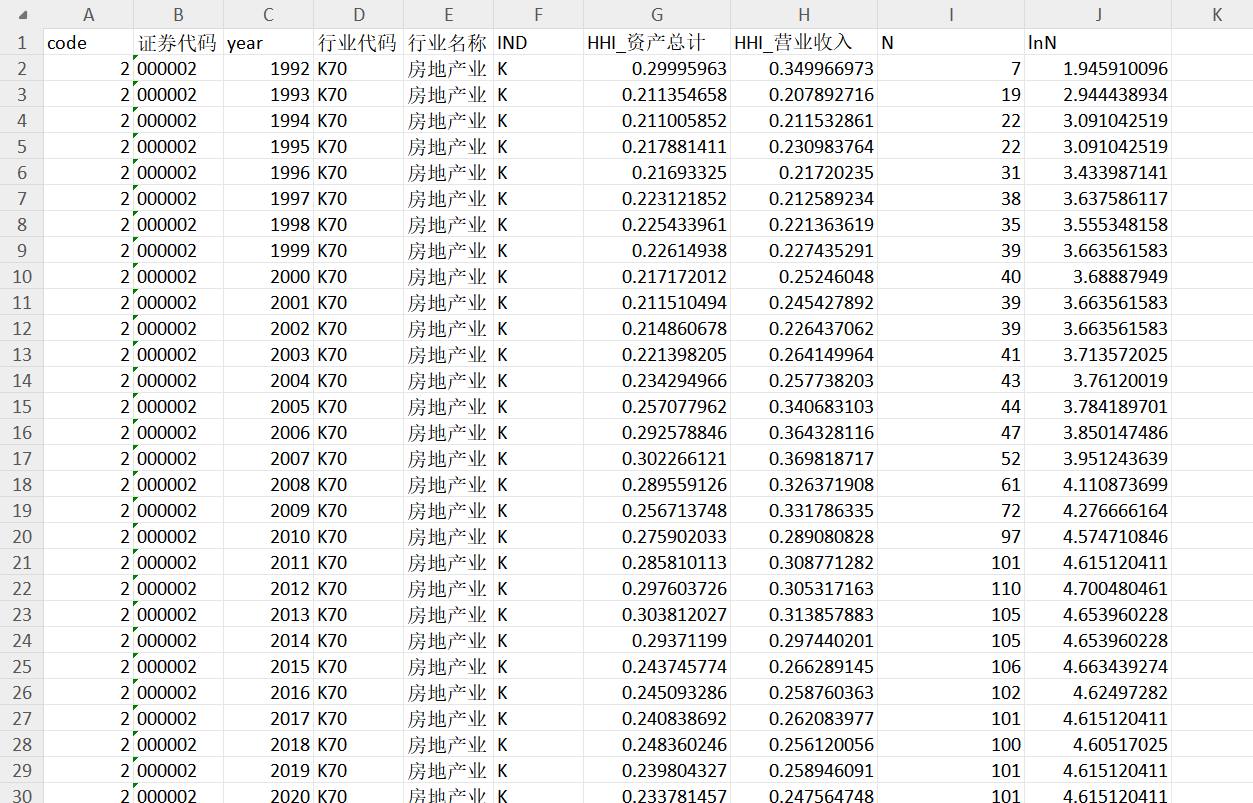This screenshot has width=1253, height=803.
Task: Select year cell 2000
Action: [268, 277]
